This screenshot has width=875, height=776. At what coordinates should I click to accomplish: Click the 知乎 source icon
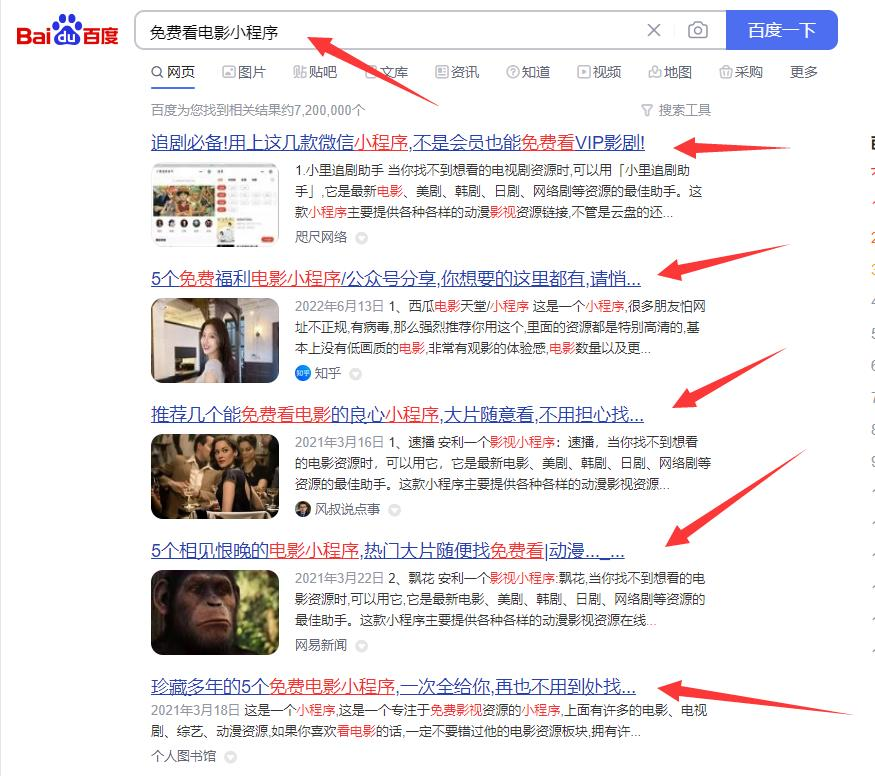tap(303, 373)
